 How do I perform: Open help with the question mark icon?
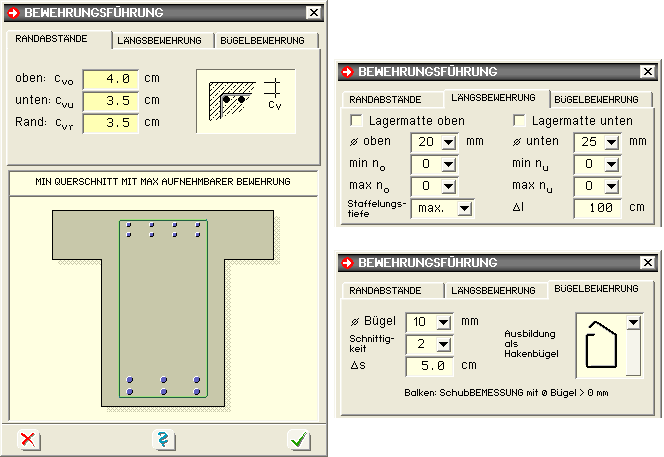[x=161, y=439]
